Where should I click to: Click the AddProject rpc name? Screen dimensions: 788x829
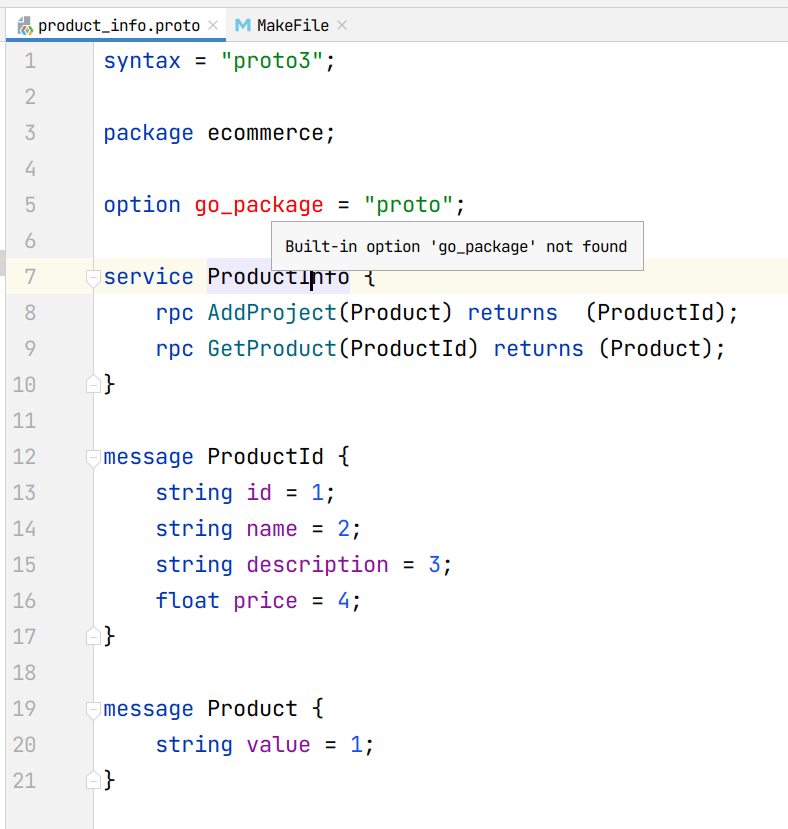click(x=270, y=312)
